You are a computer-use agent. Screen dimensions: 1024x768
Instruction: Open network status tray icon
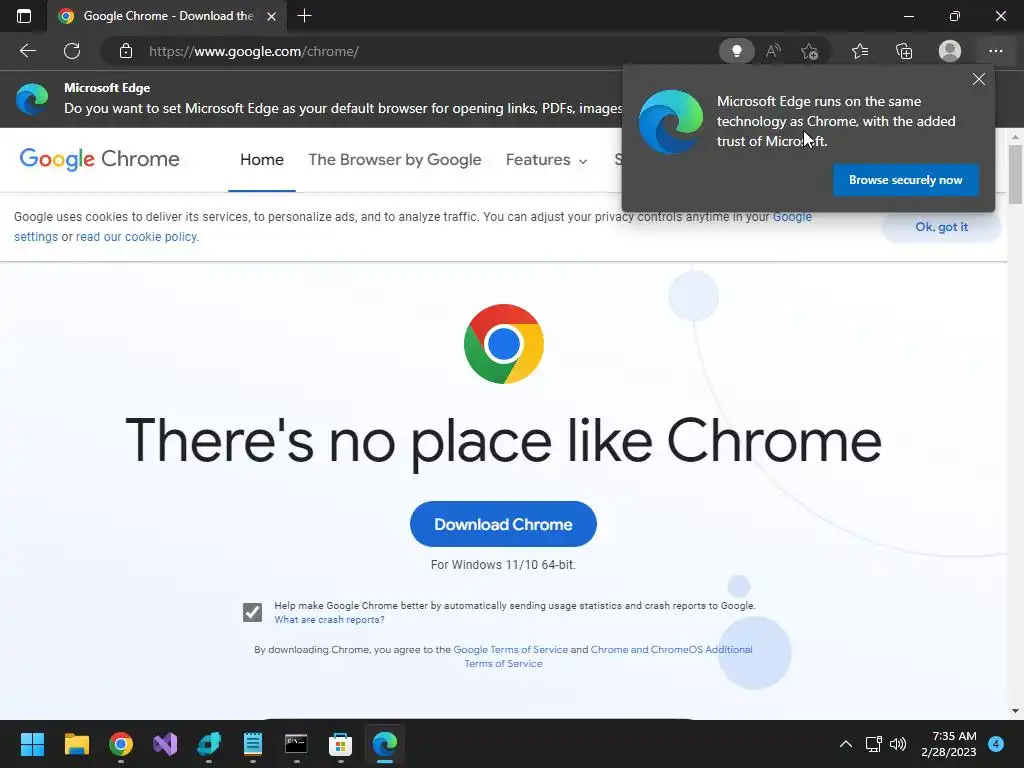[x=873, y=744]
